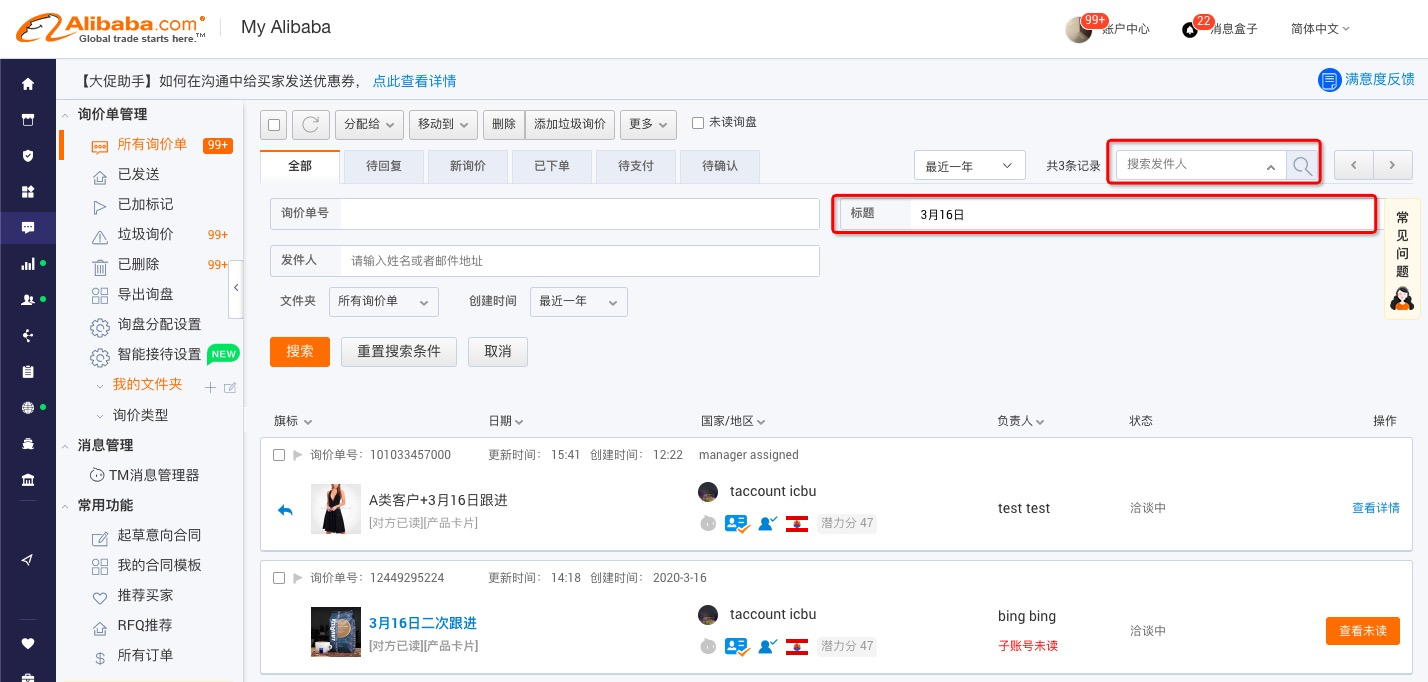The height and width of the screenshot is (682, 1428).
Task: Open the 最近一年 range dropdown near record count
Action: (x=970, y=166)
